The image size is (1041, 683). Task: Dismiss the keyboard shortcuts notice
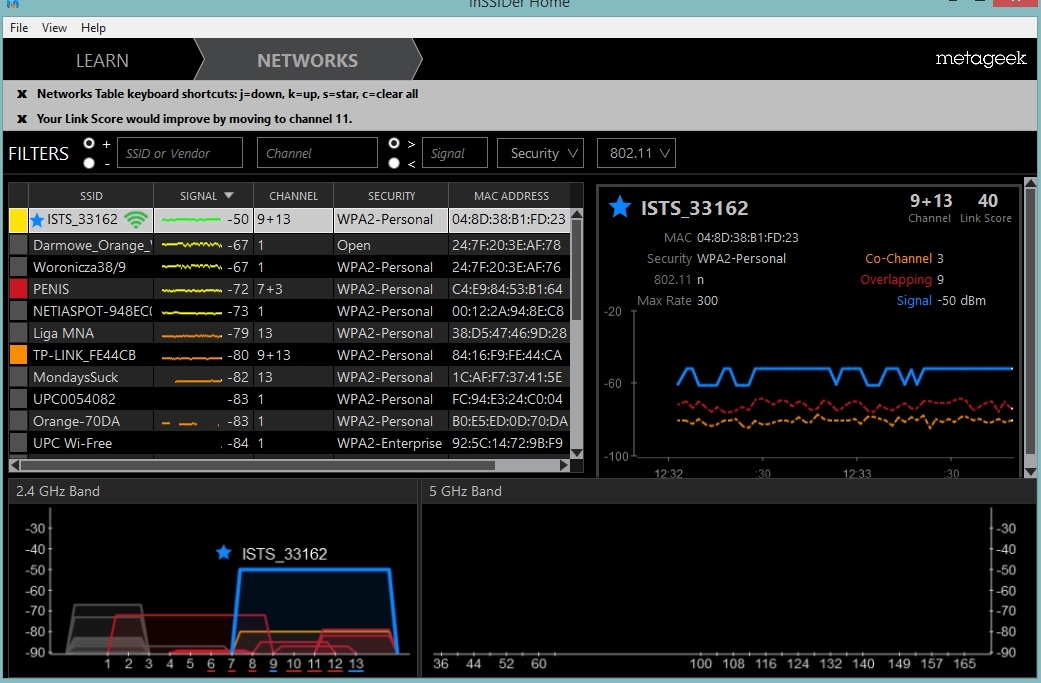[x=22, y=94]
